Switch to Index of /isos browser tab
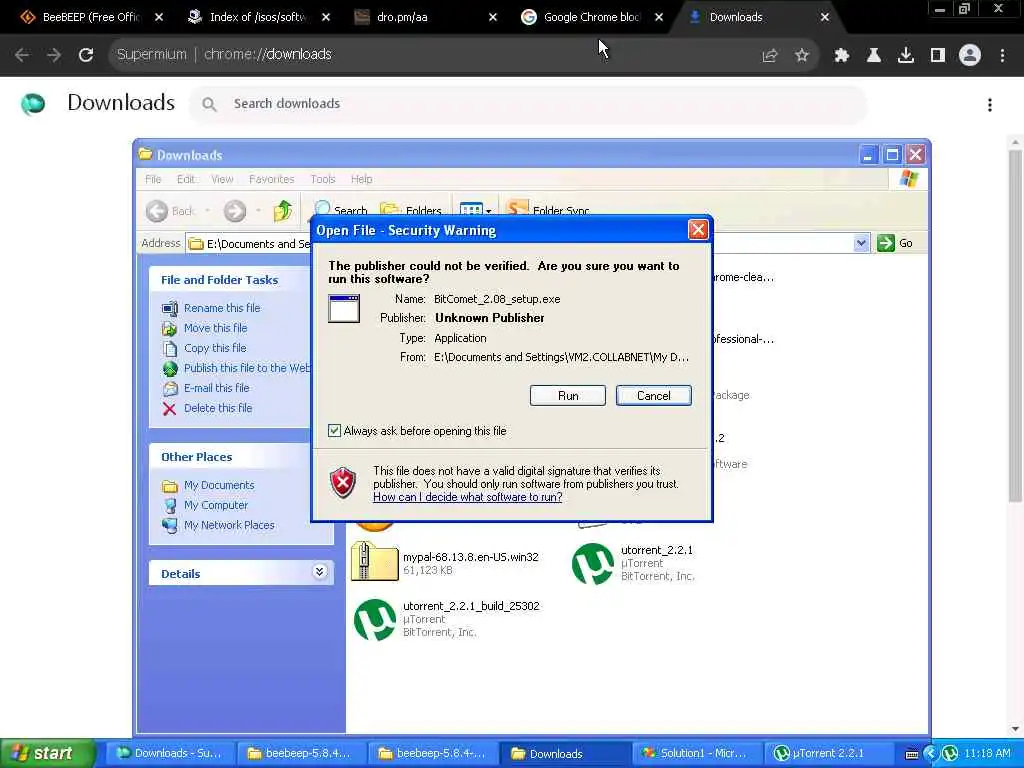This screenshot has height=768, width=1024. tap(258, 17)
